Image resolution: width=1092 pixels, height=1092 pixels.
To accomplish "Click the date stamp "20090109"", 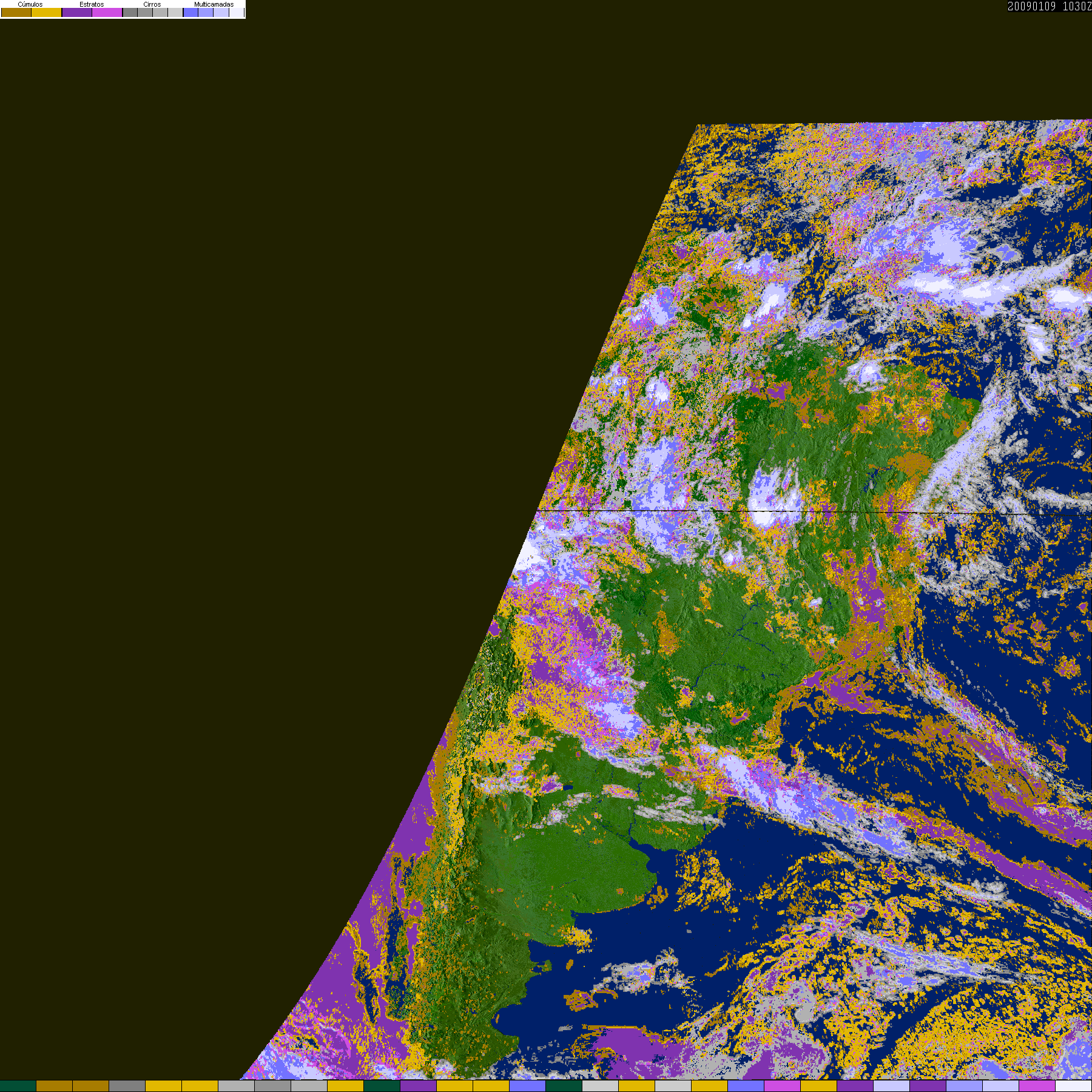I will [1032, 6].
